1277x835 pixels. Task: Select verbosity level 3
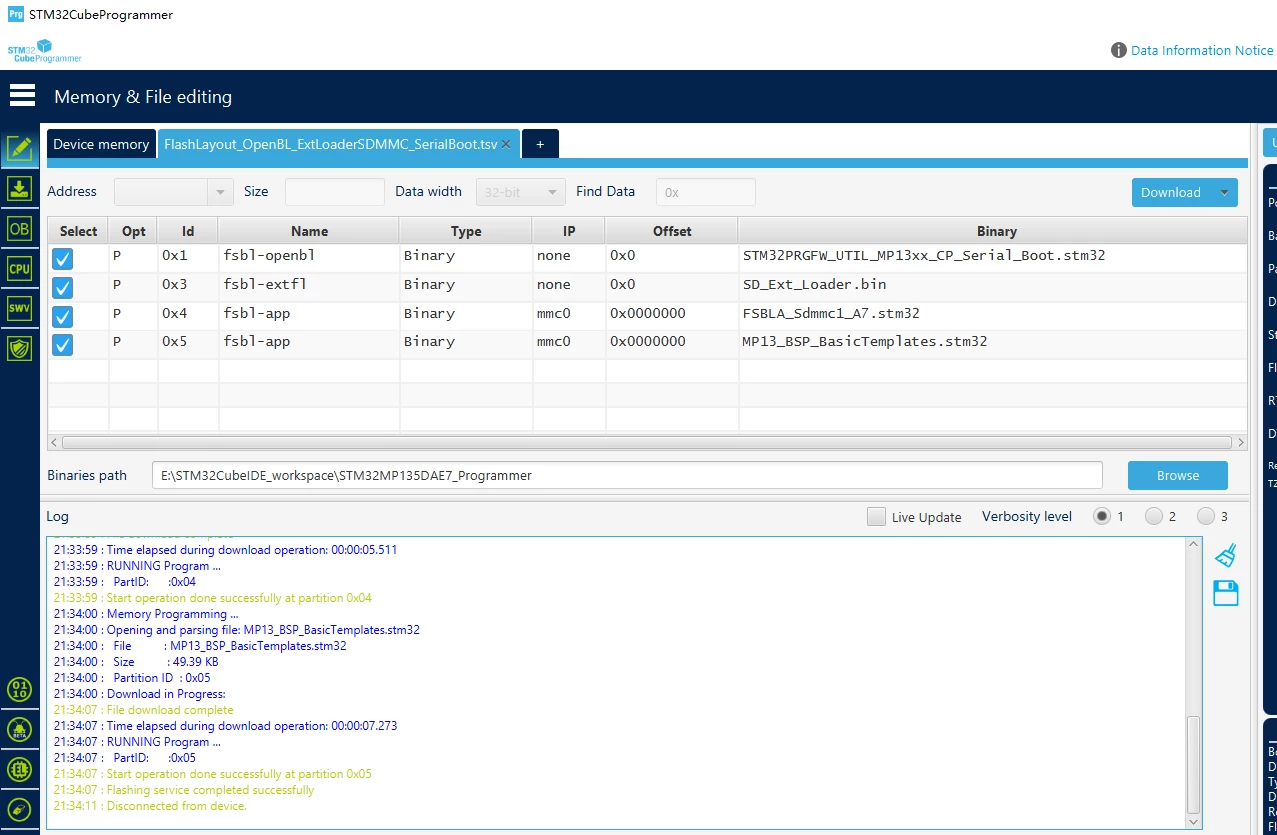click(x=1206, y=516)
